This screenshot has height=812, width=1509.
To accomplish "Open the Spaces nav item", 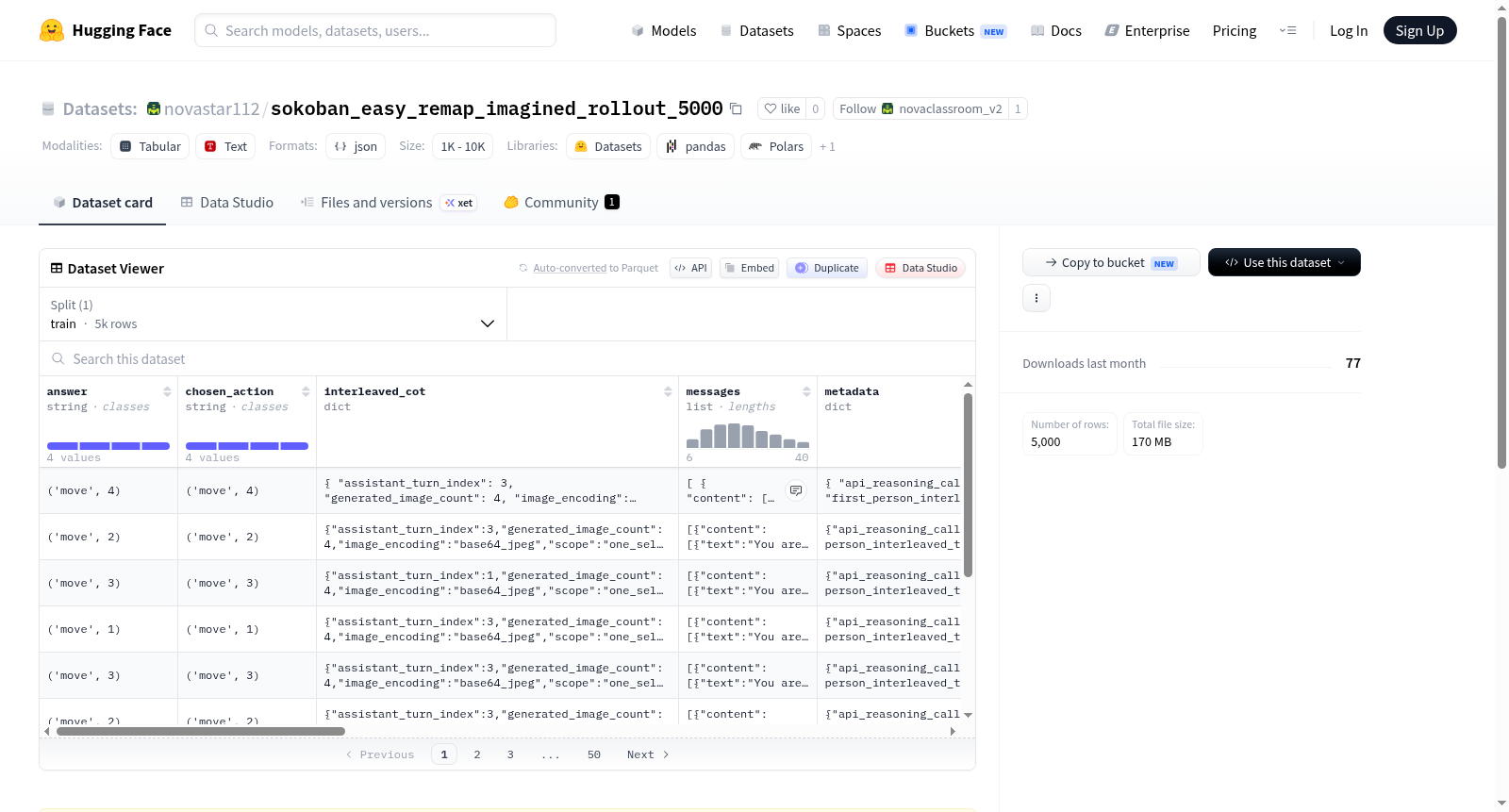I will pyautogui.click(x=849, y=31).
